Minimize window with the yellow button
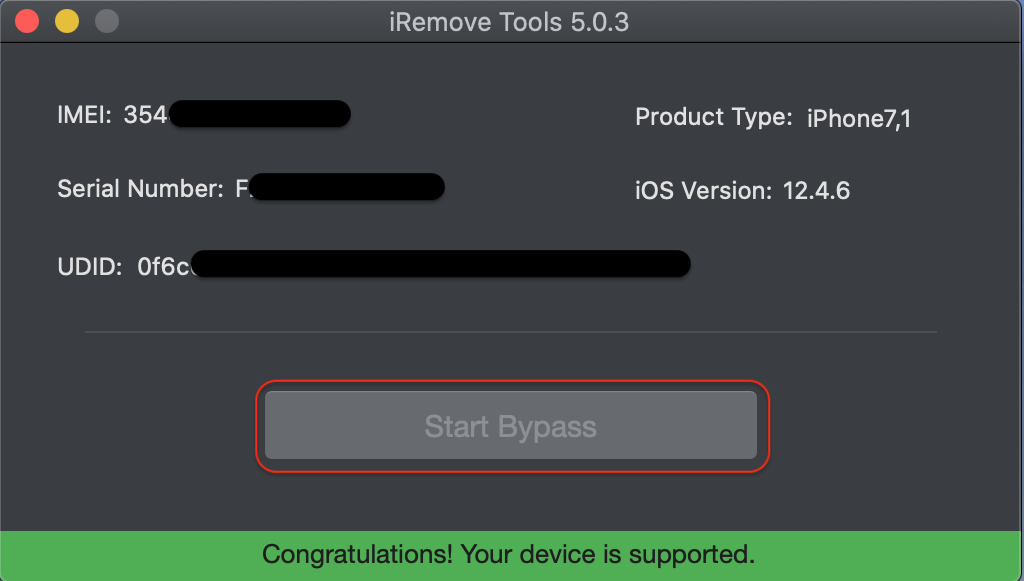 67,22
